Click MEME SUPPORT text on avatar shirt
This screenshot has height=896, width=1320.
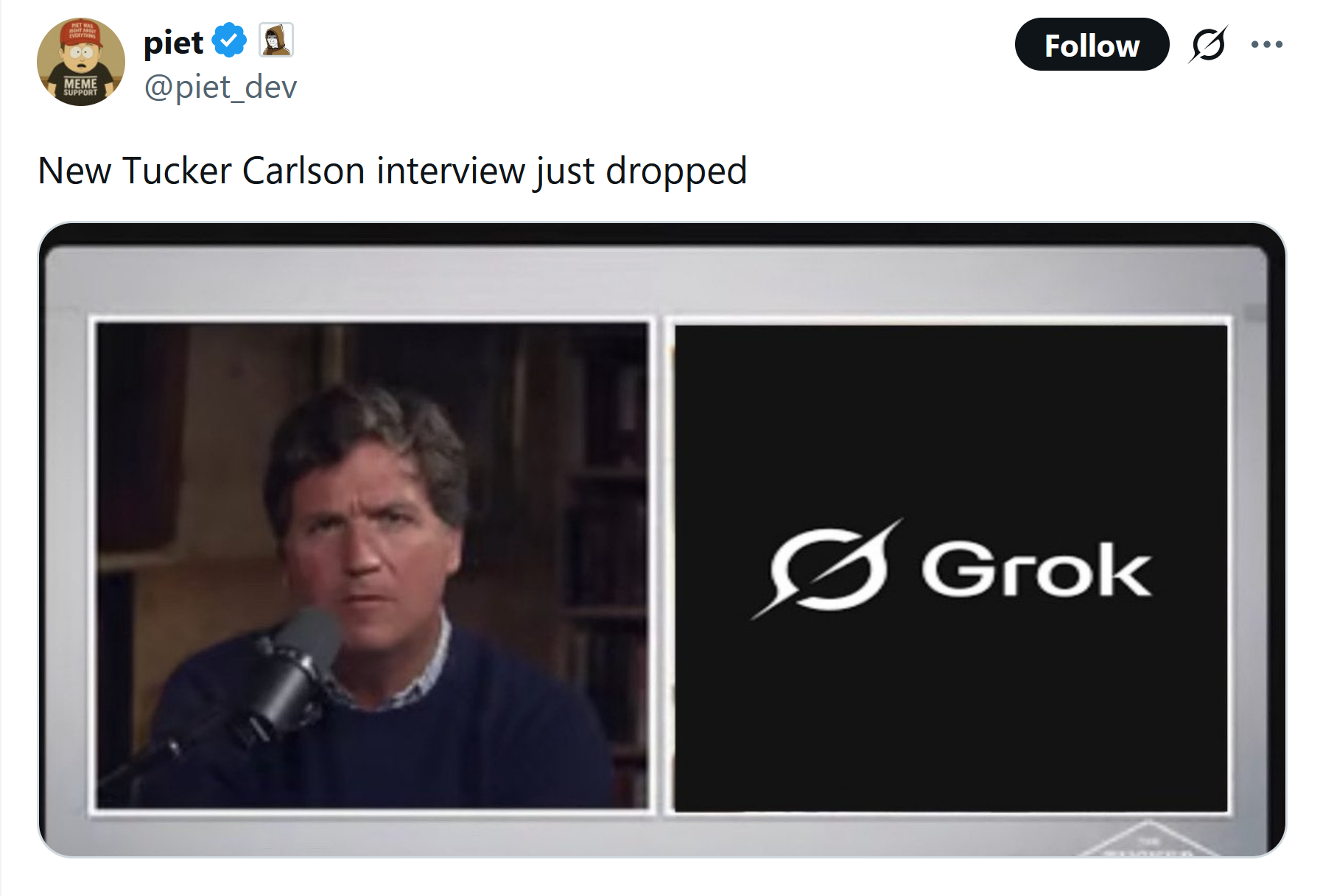(x=81, y=88)
